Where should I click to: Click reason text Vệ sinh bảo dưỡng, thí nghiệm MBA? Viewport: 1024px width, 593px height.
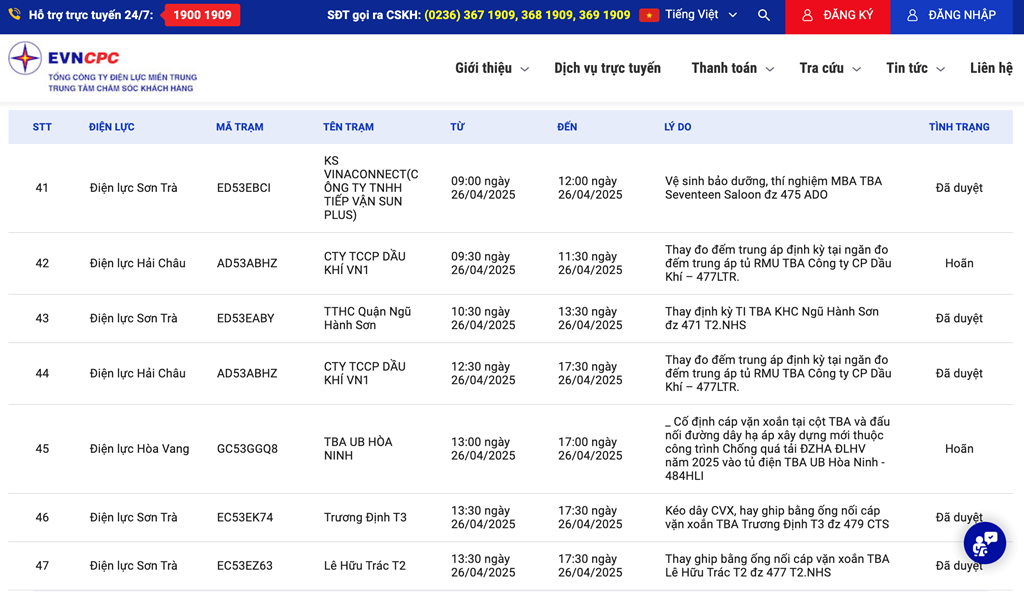(773, 187)
